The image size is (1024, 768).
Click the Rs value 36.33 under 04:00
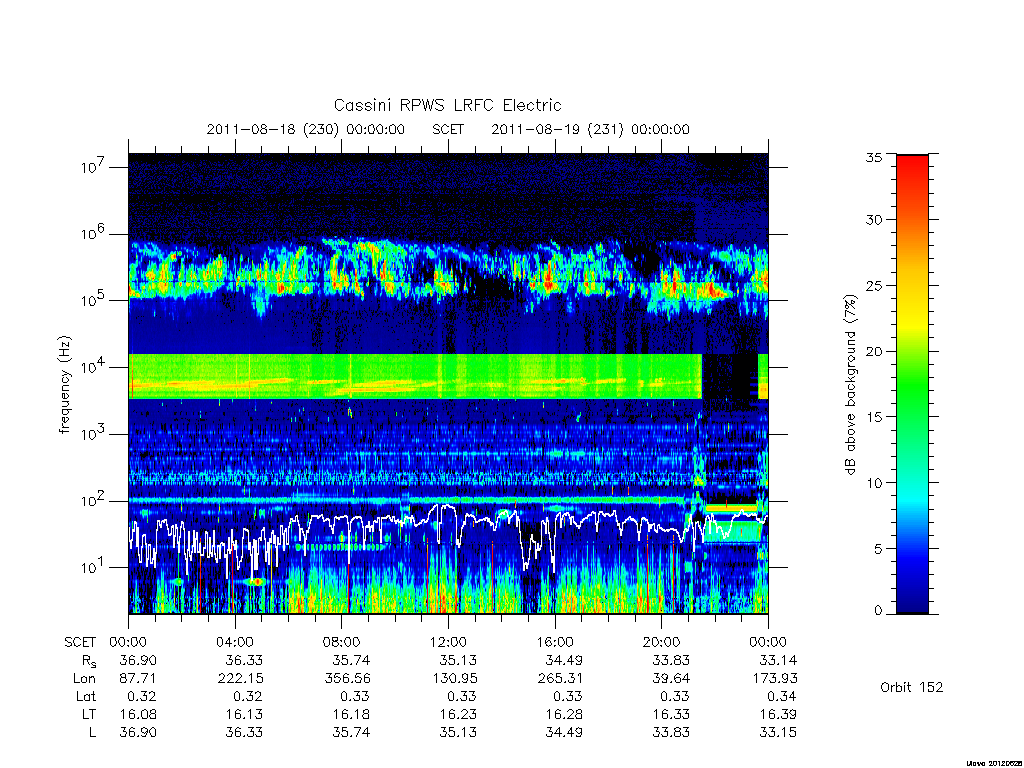tap(244, 660)
